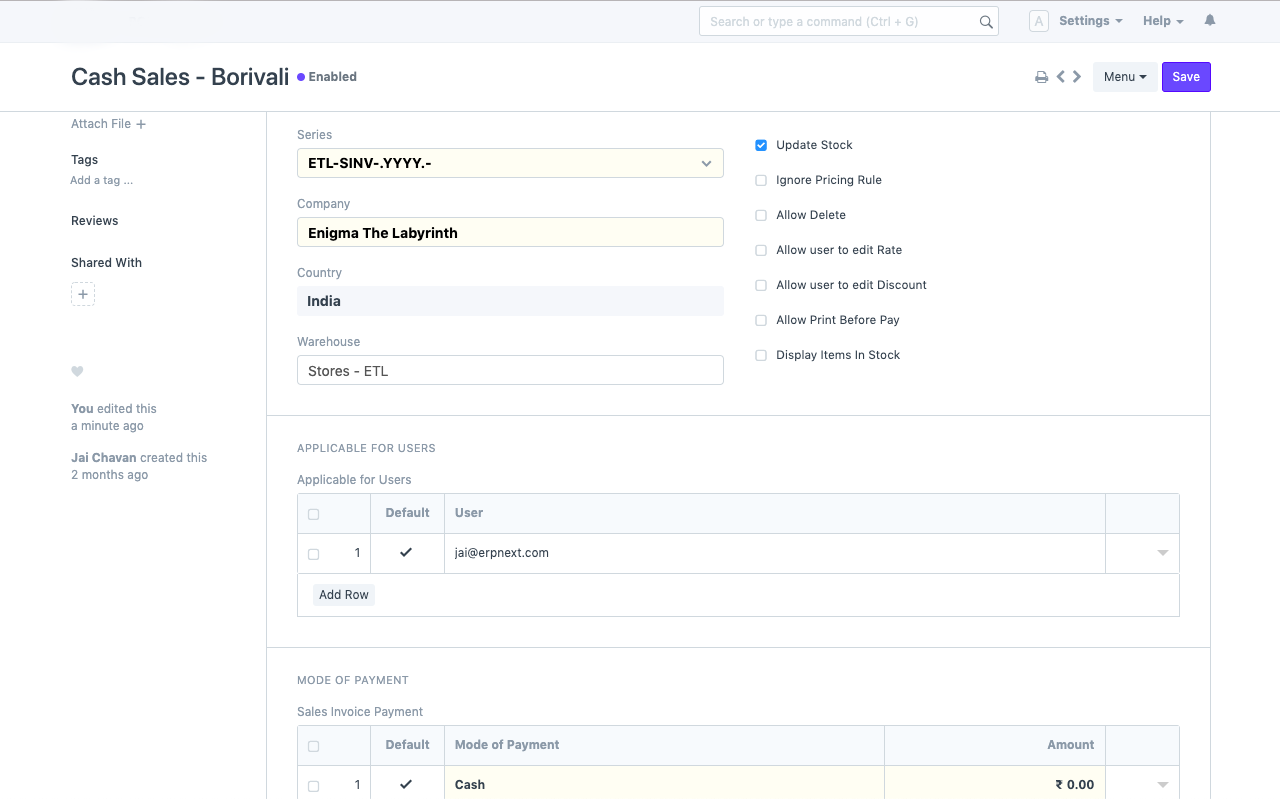1280x799 pixels.
Task: Click the plus next to Attach File
Action: pos(141,124)
